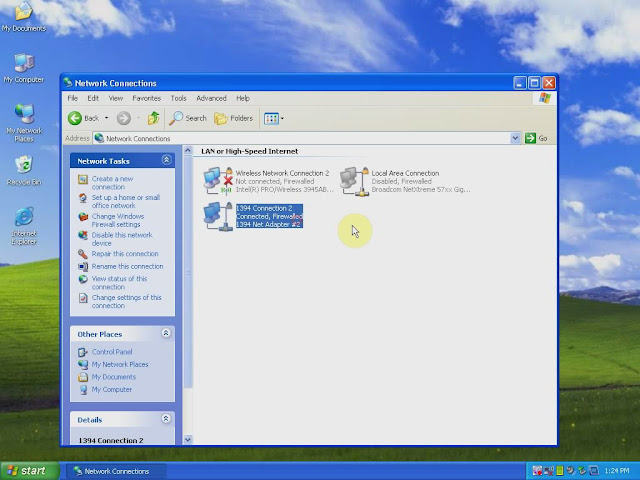Screen dimensions: 640x480
Task: Open the Help menu
Action: click(x=243, y=98)
